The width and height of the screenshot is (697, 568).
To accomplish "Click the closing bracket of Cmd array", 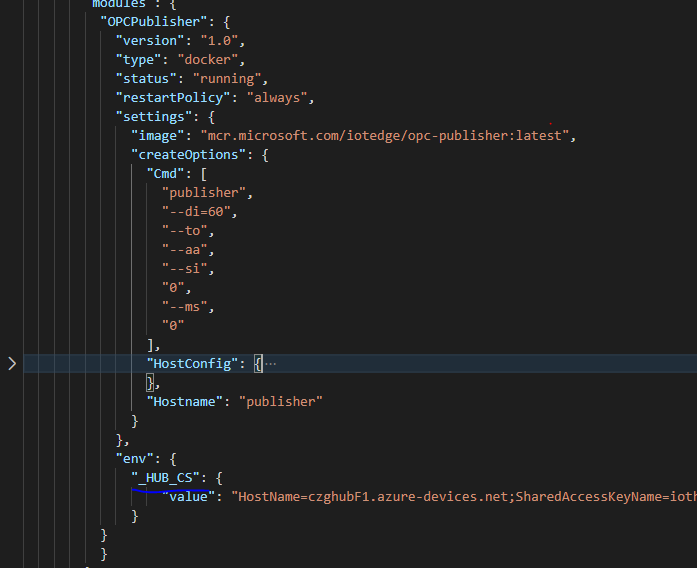I will click(x=150, y=345).
